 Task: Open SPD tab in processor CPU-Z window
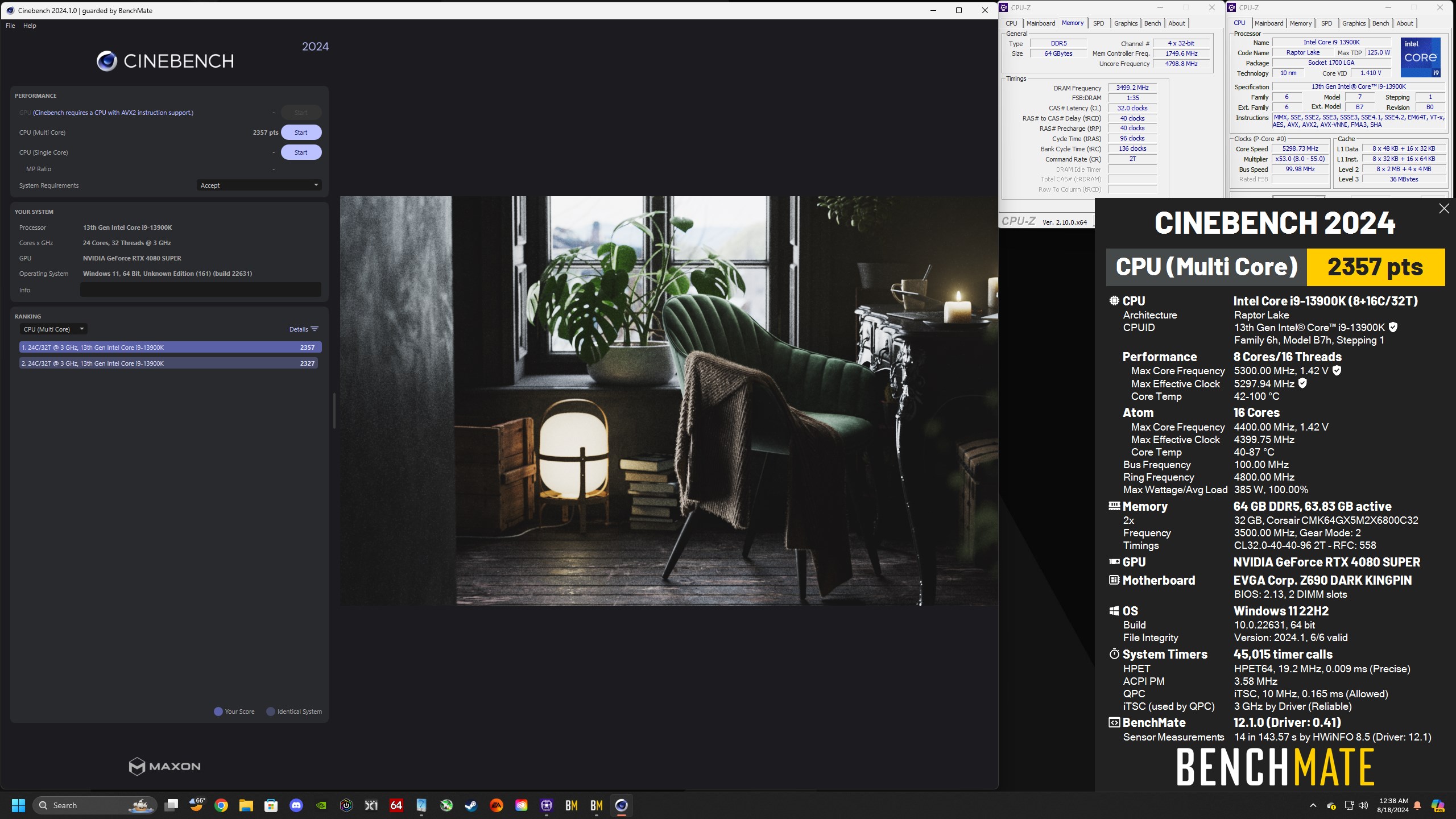point(1326,23)
